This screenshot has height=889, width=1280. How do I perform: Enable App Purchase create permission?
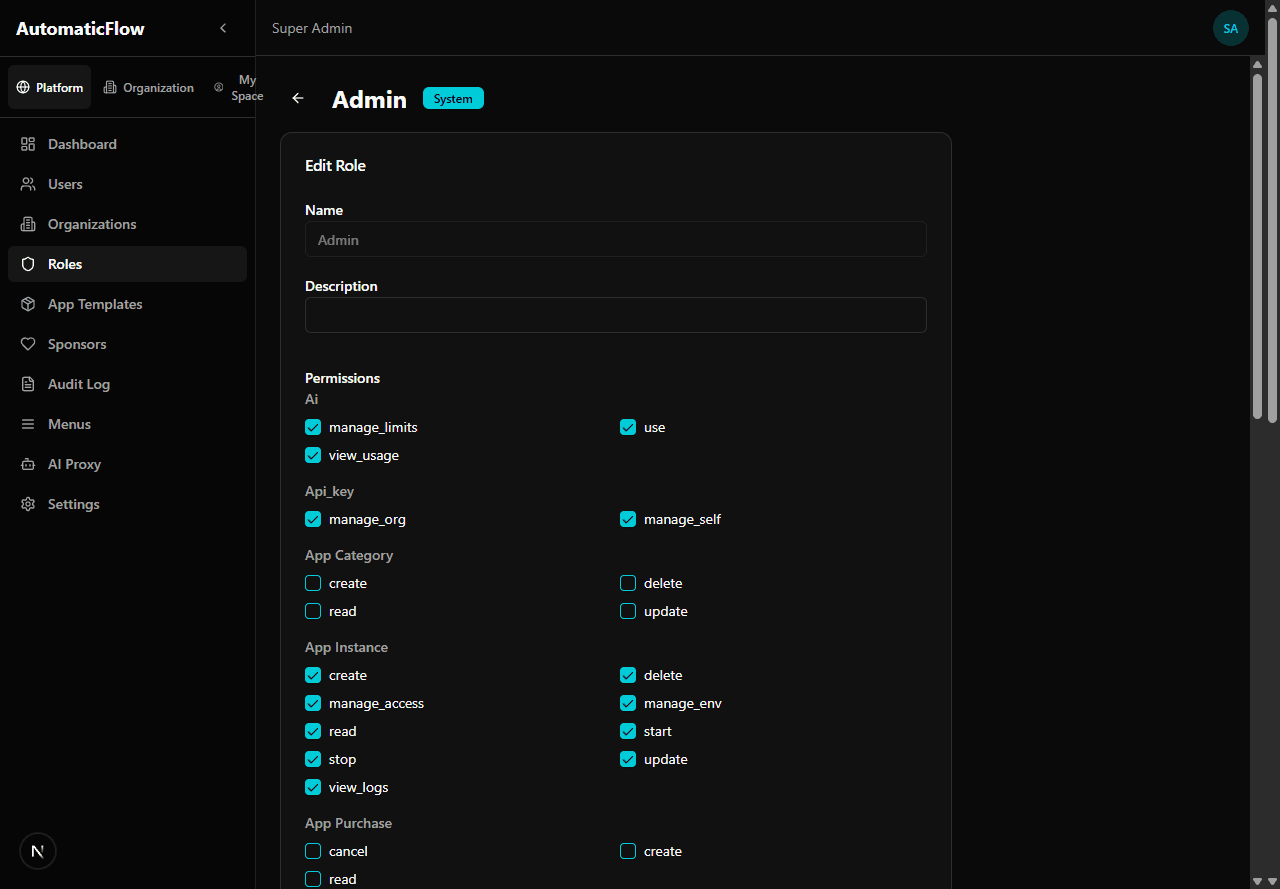(x=628, y=851)
